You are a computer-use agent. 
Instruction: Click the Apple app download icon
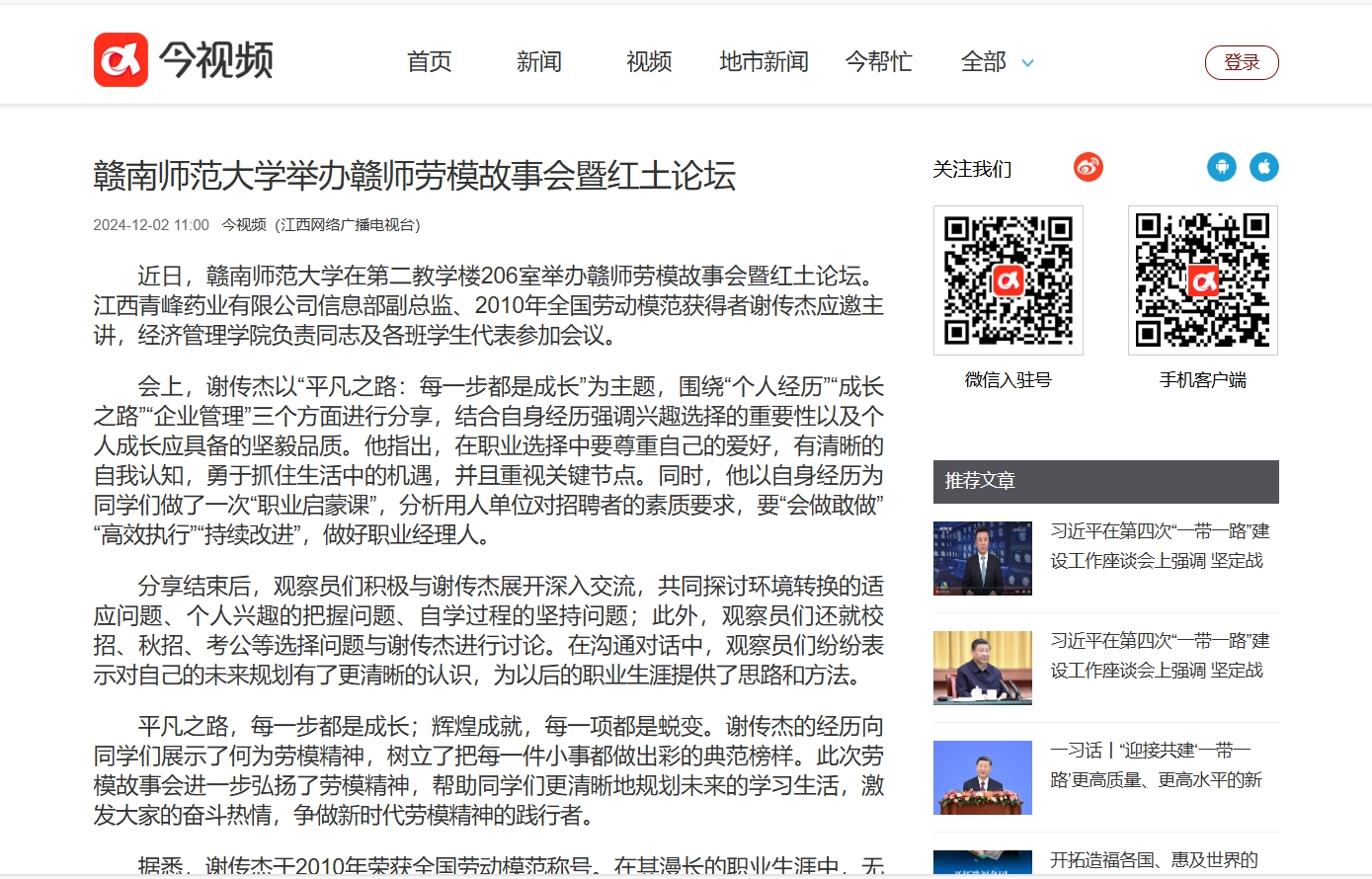(x=1264, y=167)
